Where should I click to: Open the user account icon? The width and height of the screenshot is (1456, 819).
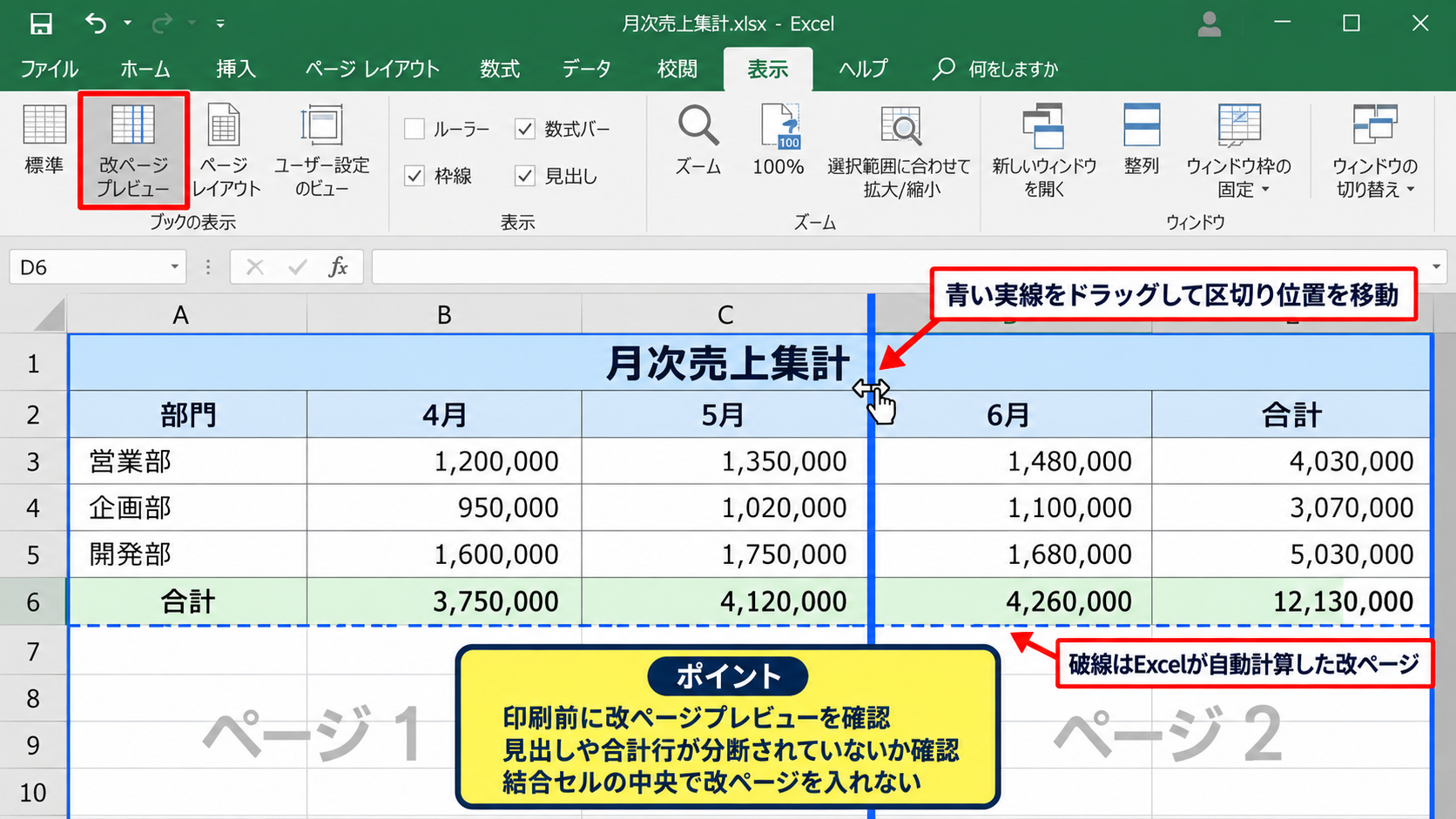[1209, 23]
